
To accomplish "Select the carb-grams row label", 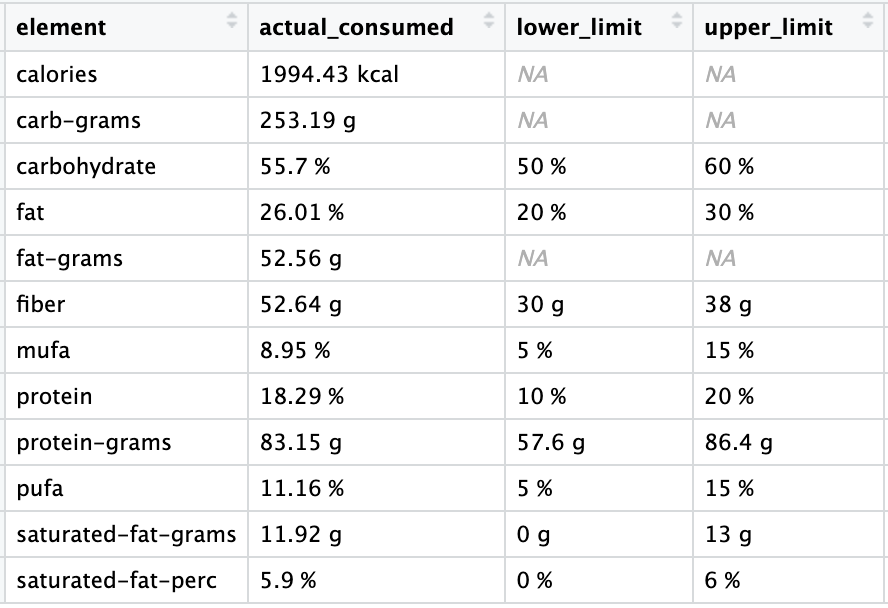I will pos(78,120).
